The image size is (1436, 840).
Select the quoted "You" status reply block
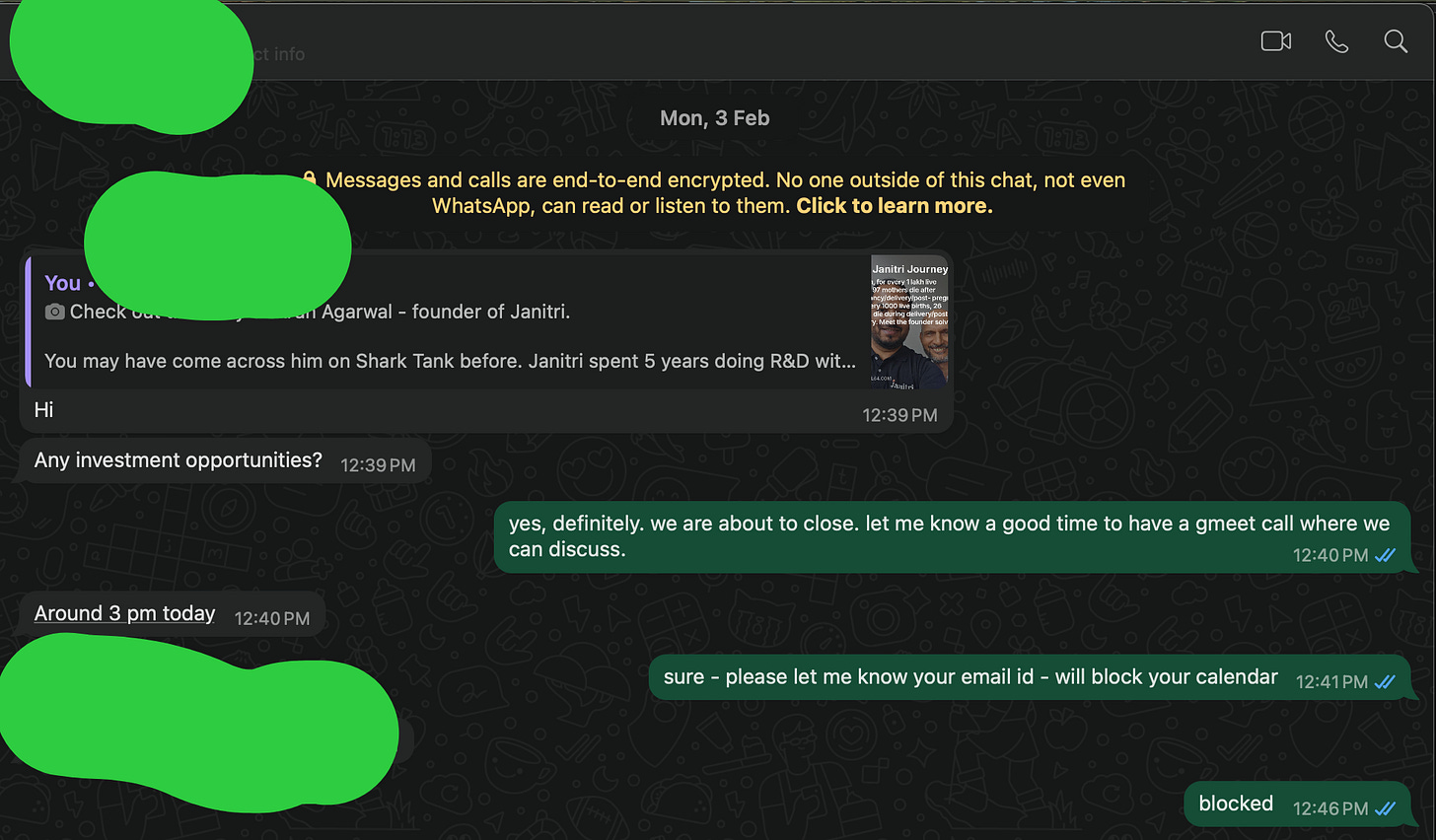487,321
